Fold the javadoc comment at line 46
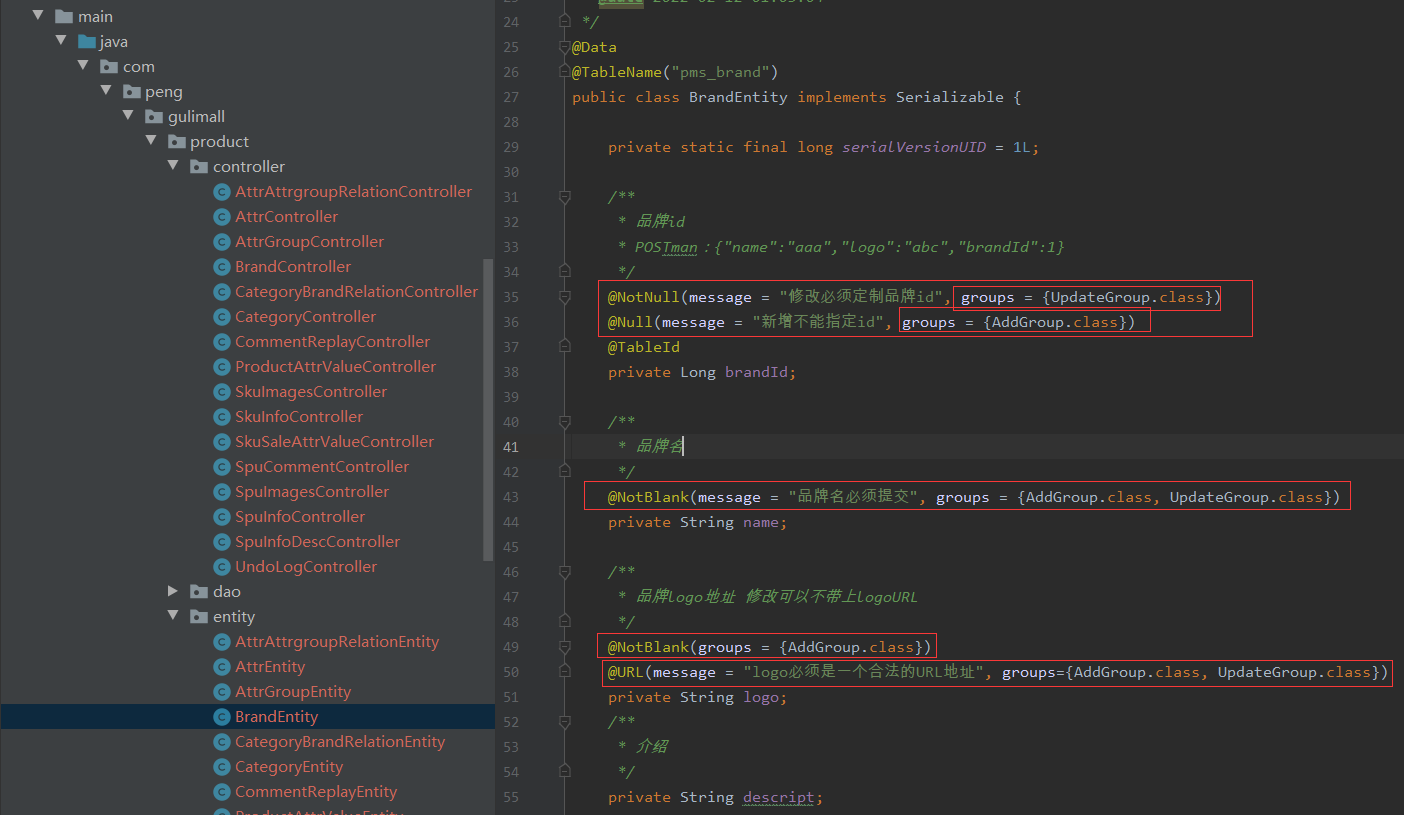The height and width of the screenshot is (815, 1404). click(x=565, y=572)
